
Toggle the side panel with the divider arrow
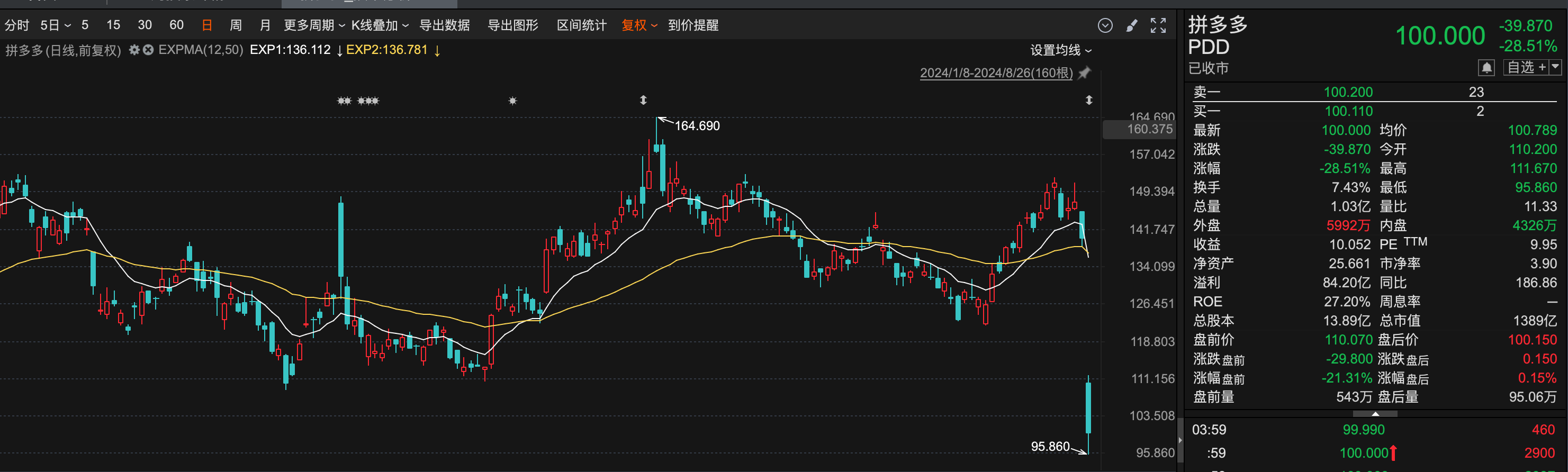[1180, 440]
